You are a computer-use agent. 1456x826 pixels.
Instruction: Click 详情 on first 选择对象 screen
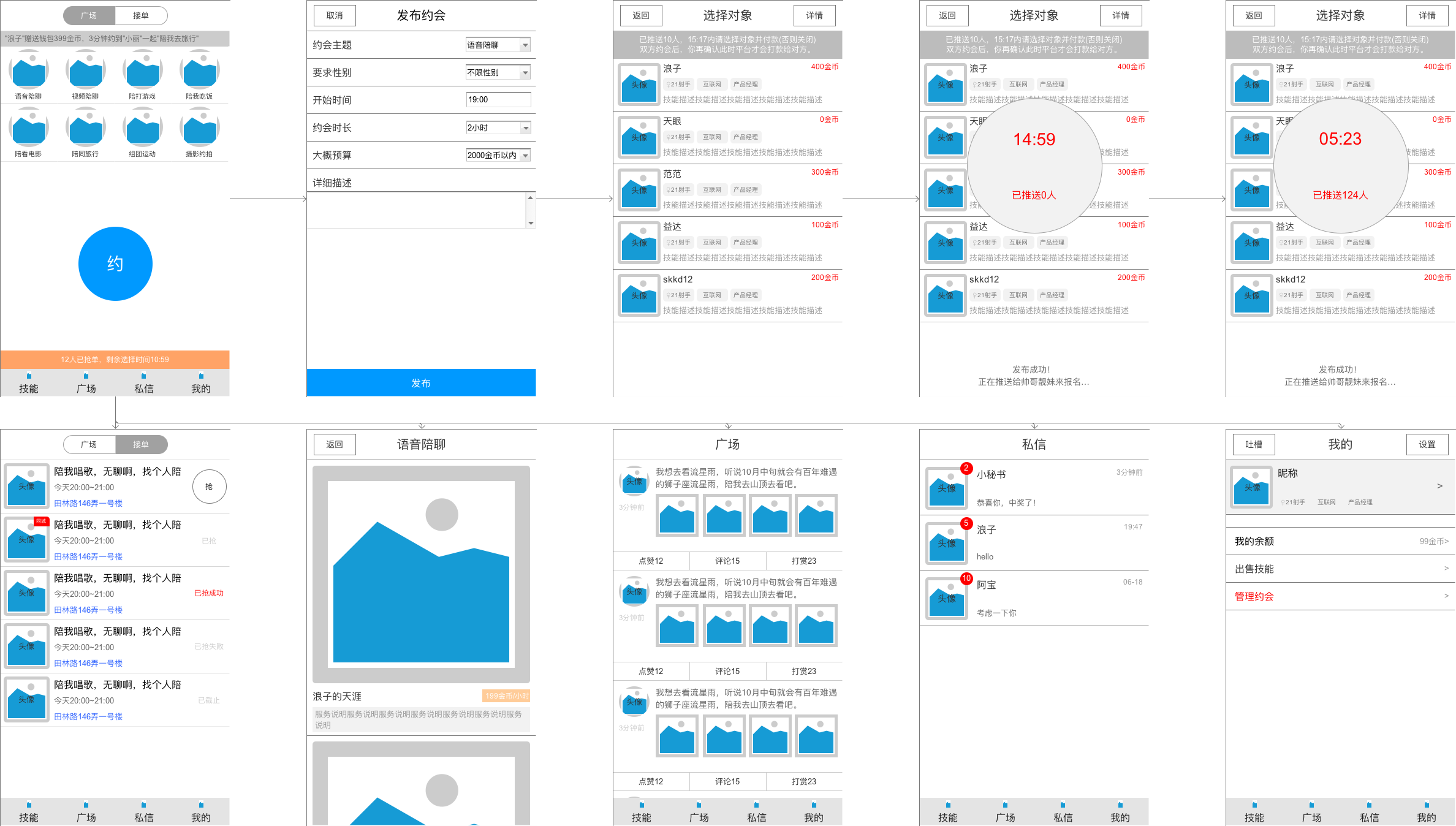pyautogui.click(x=814, y=15)
